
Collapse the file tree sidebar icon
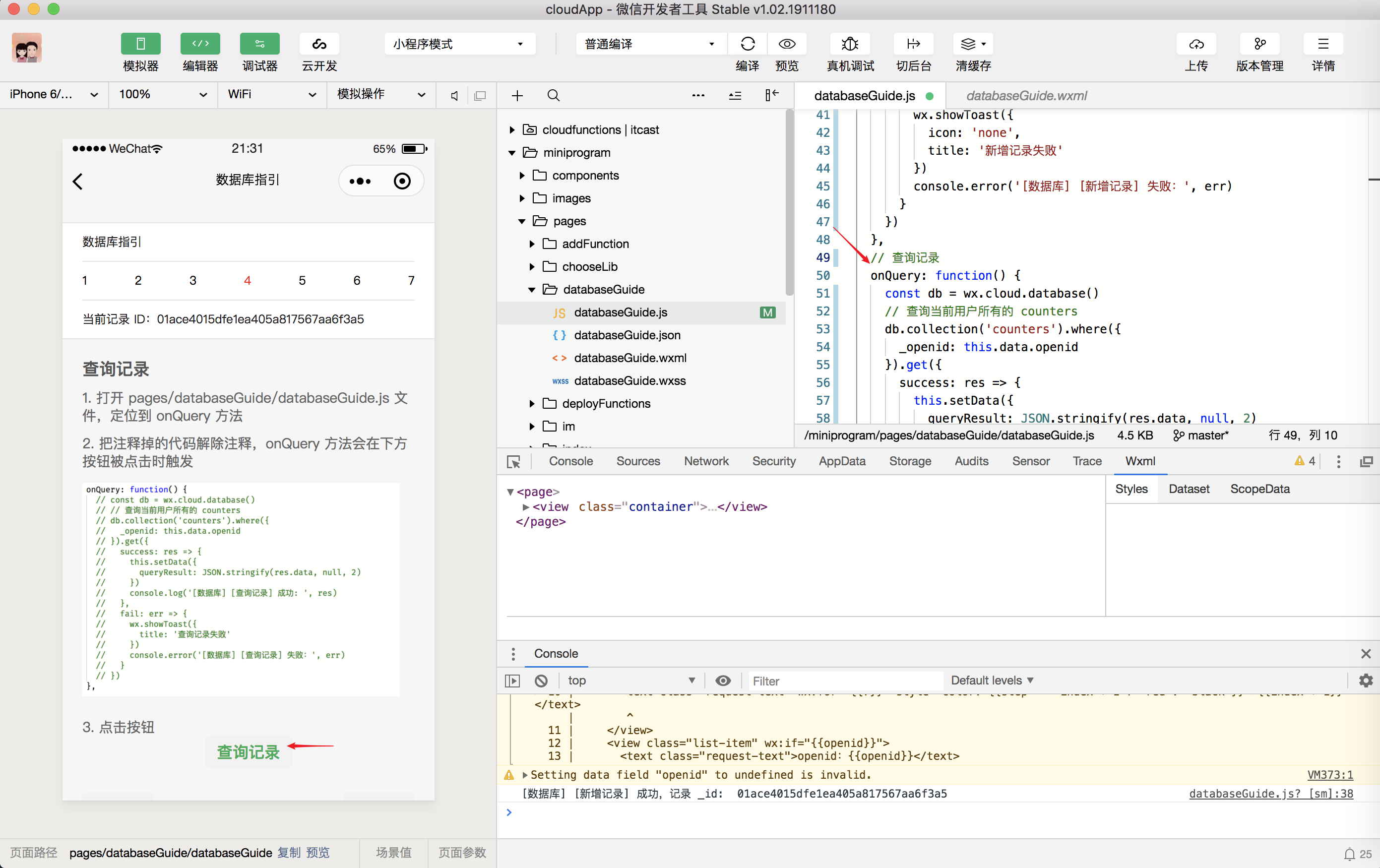(x=771, y=96)
